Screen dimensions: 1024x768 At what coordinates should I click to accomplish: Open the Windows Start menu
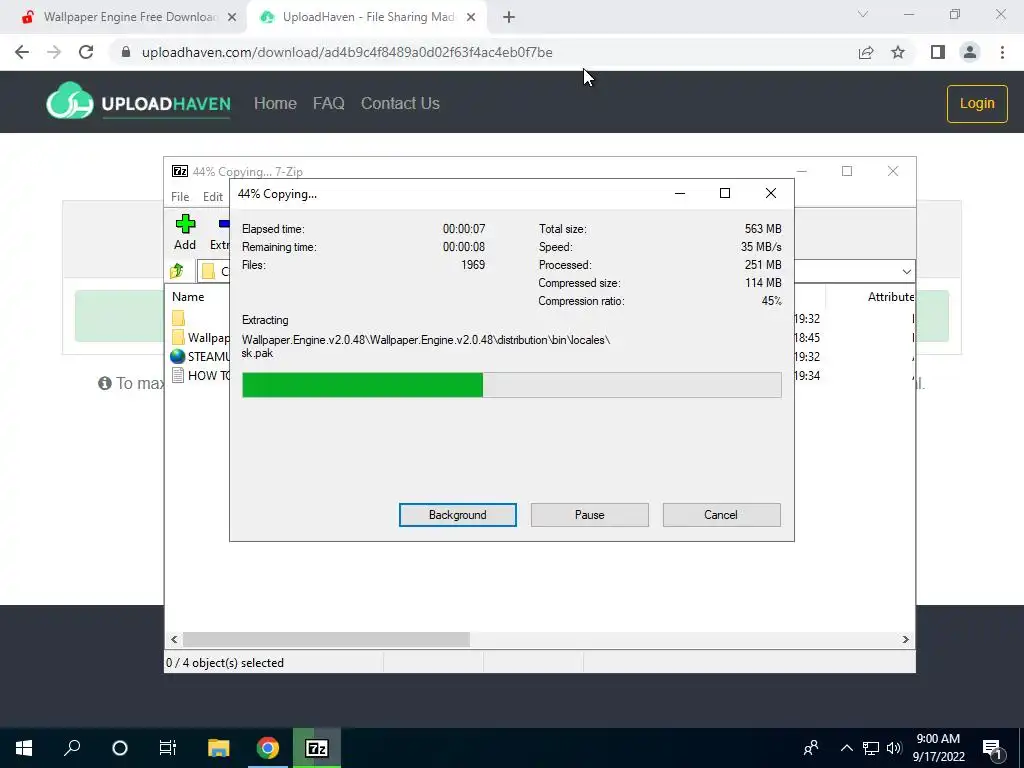coord(24,748)
